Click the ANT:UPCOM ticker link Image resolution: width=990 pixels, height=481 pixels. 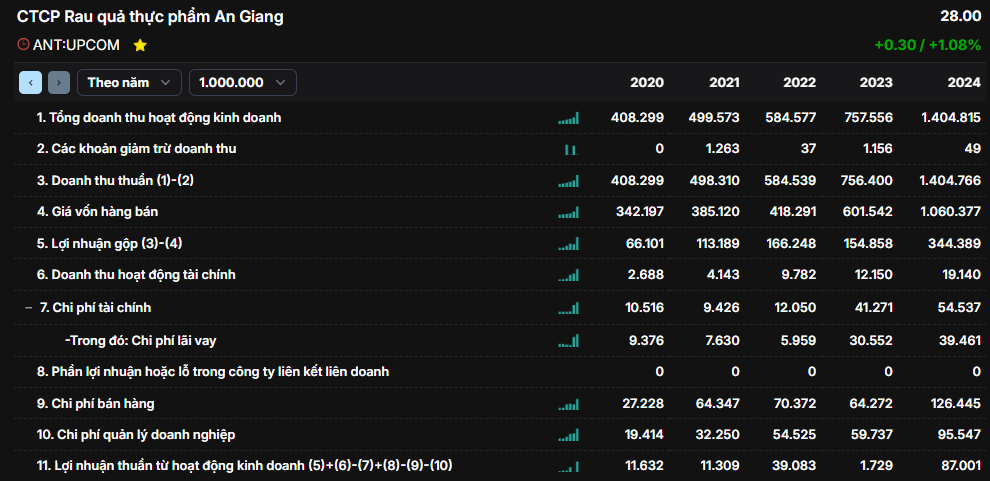click(x=76, y=45)
